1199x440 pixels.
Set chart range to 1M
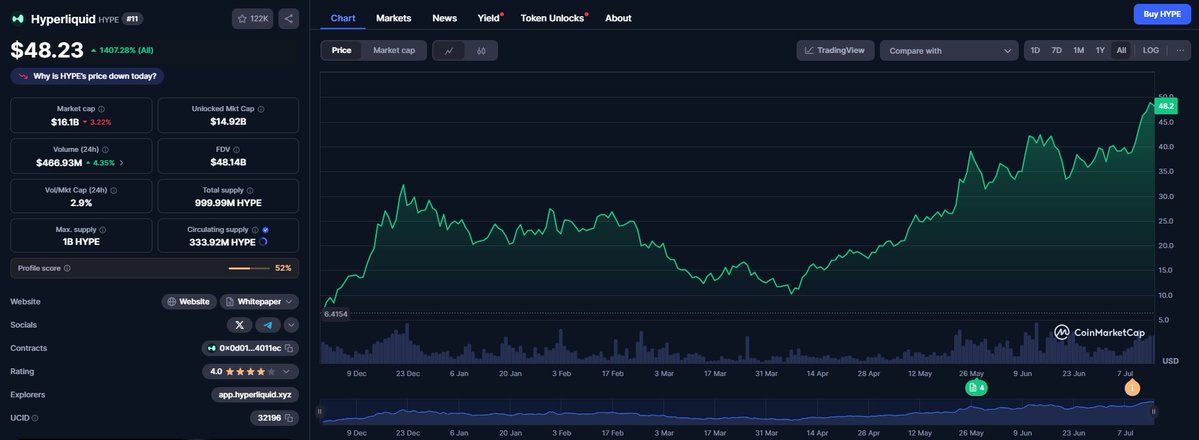point(1078,51)
